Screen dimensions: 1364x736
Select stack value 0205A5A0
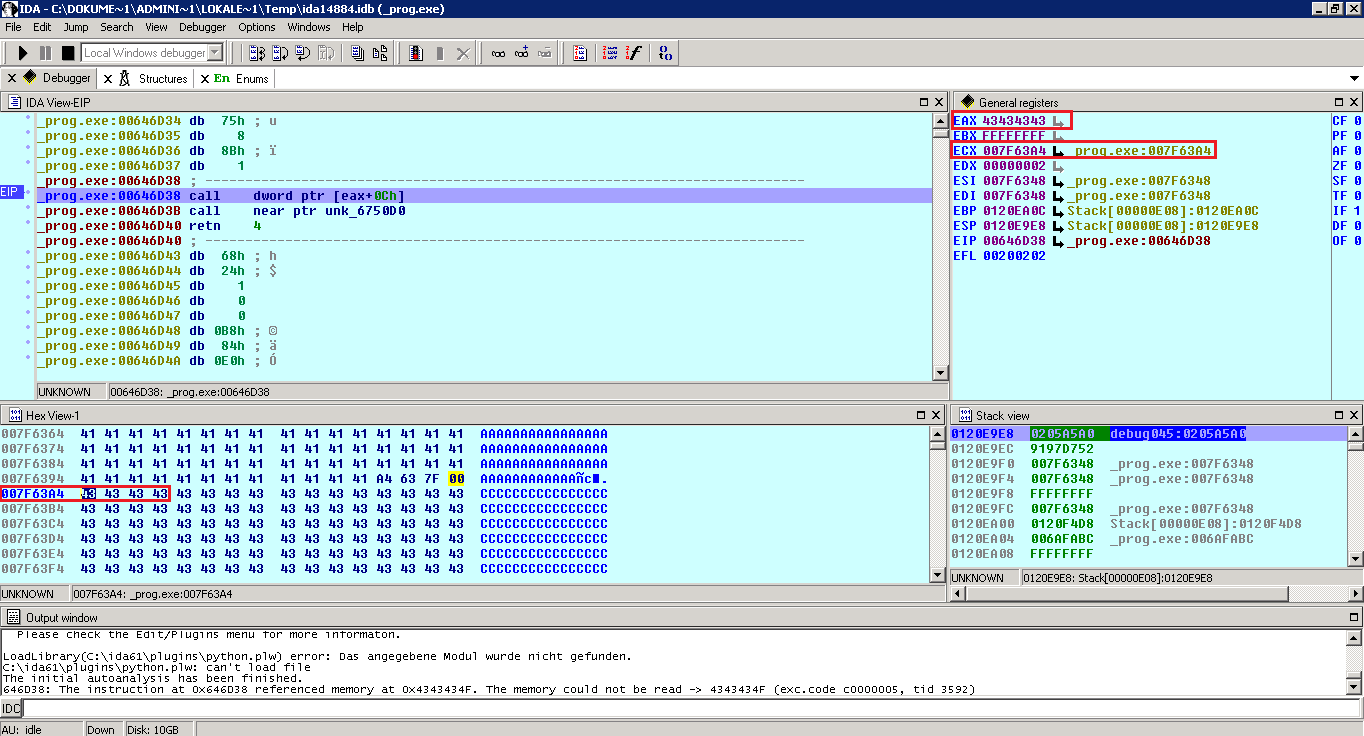pyautogui.click(x=1062, y=433)
